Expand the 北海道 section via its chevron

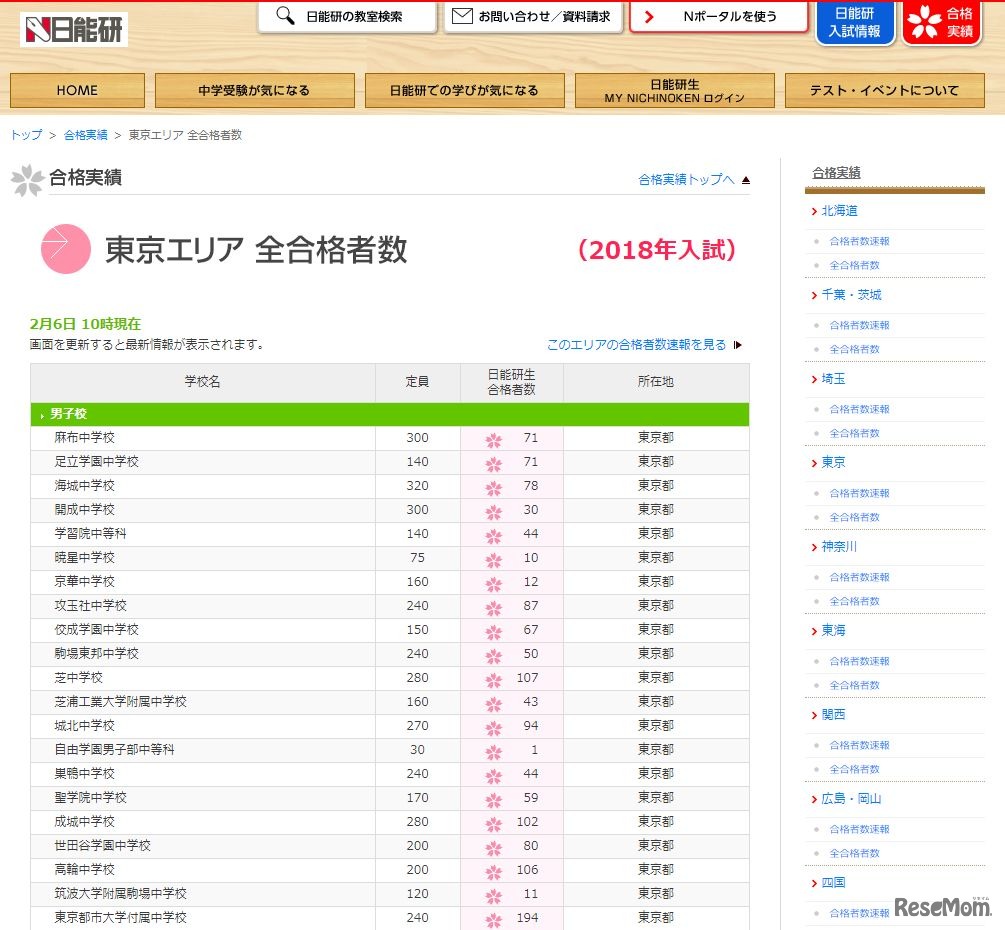814,211
